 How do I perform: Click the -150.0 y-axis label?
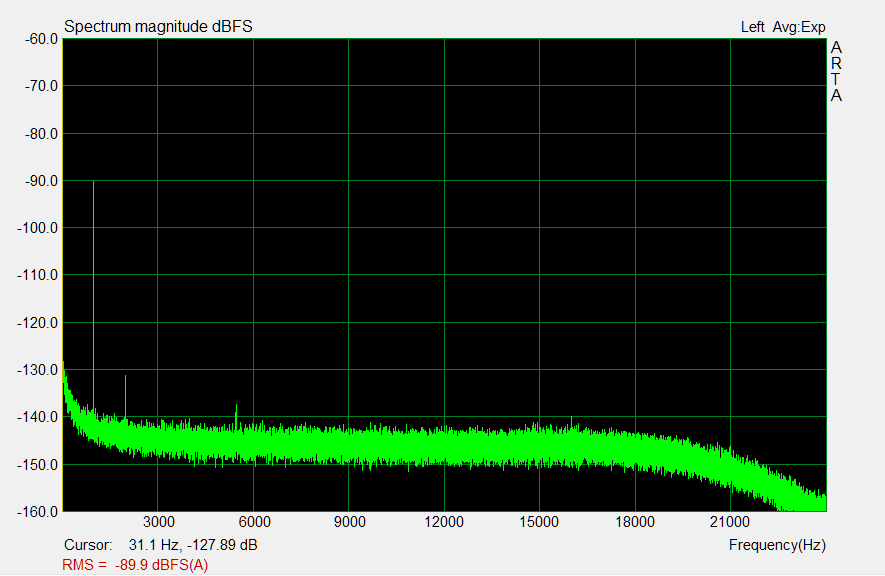(38, 465)
